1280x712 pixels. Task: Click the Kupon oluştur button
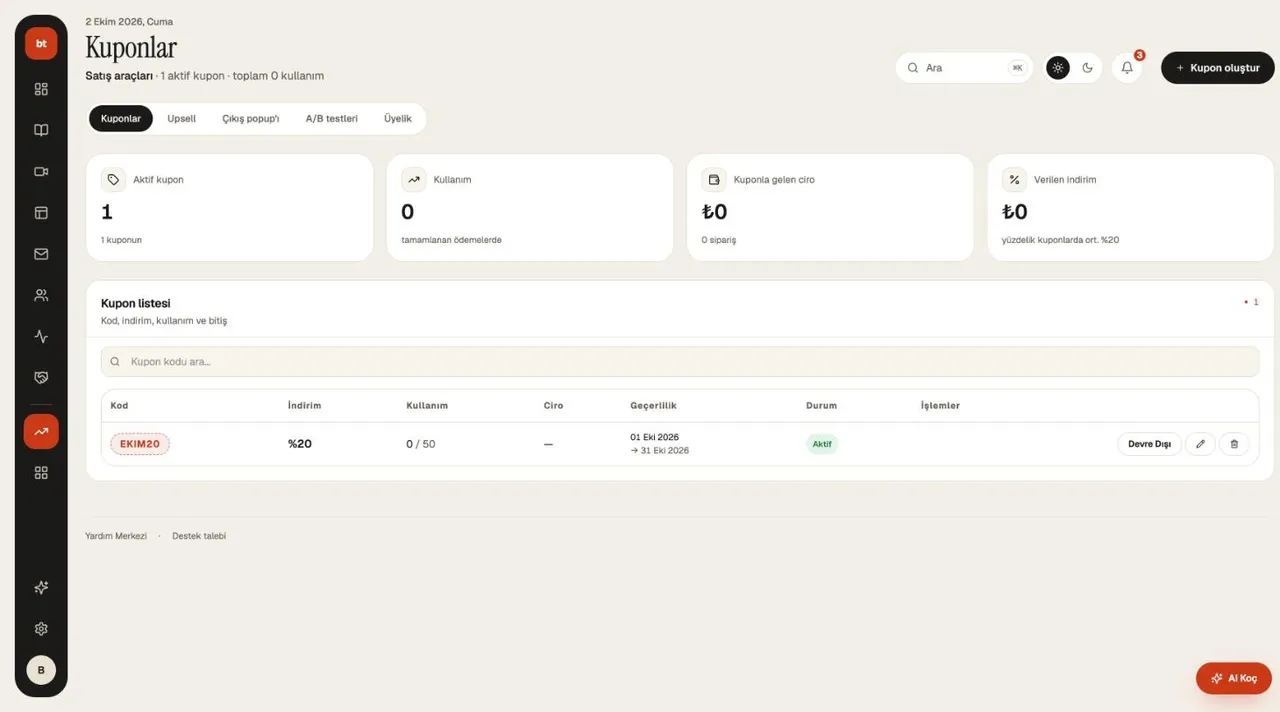1218,68
